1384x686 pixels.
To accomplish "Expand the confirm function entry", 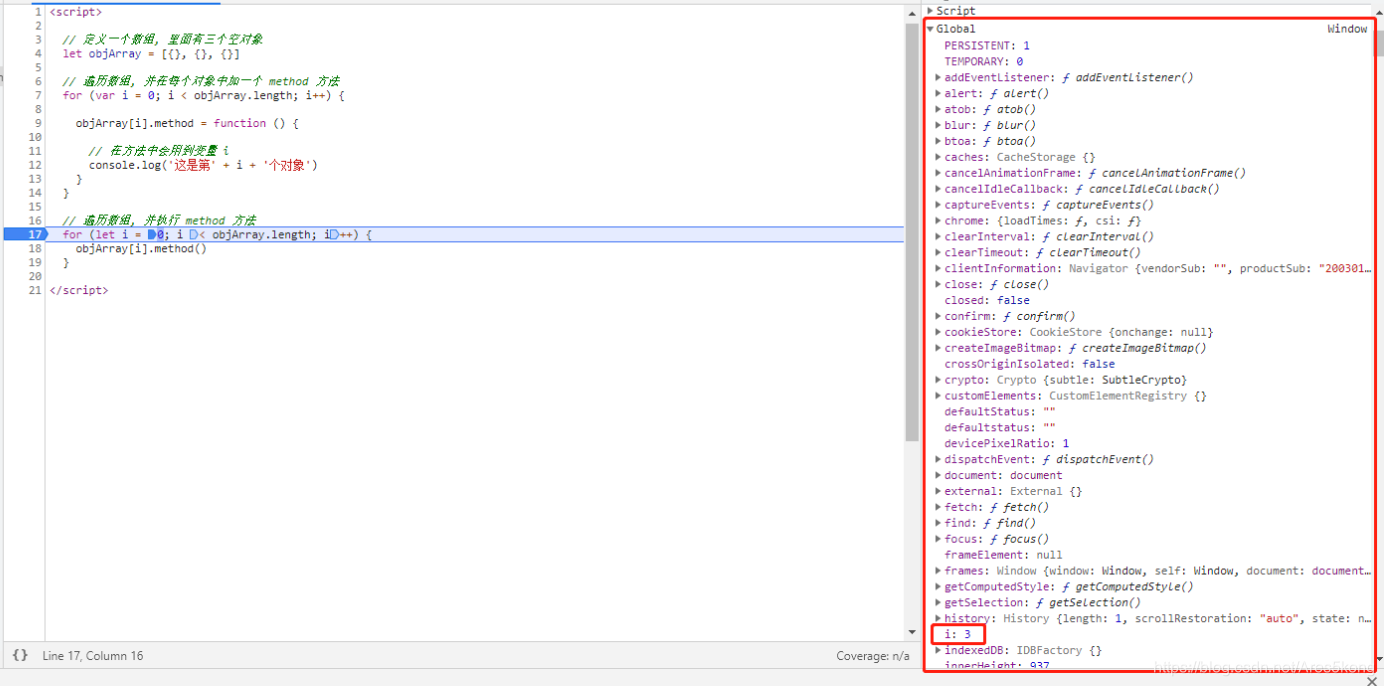I will tap(938, 316).
